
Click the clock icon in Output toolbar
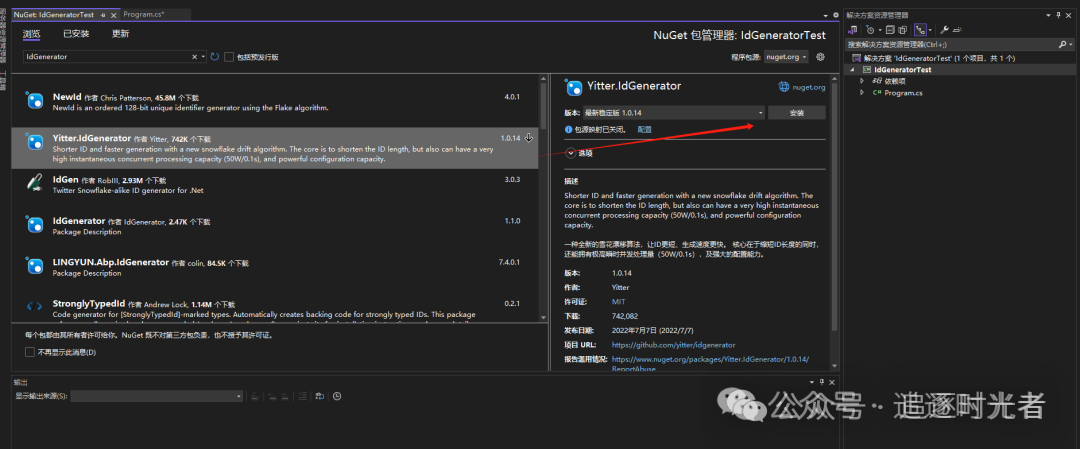[x=337, y=396]
